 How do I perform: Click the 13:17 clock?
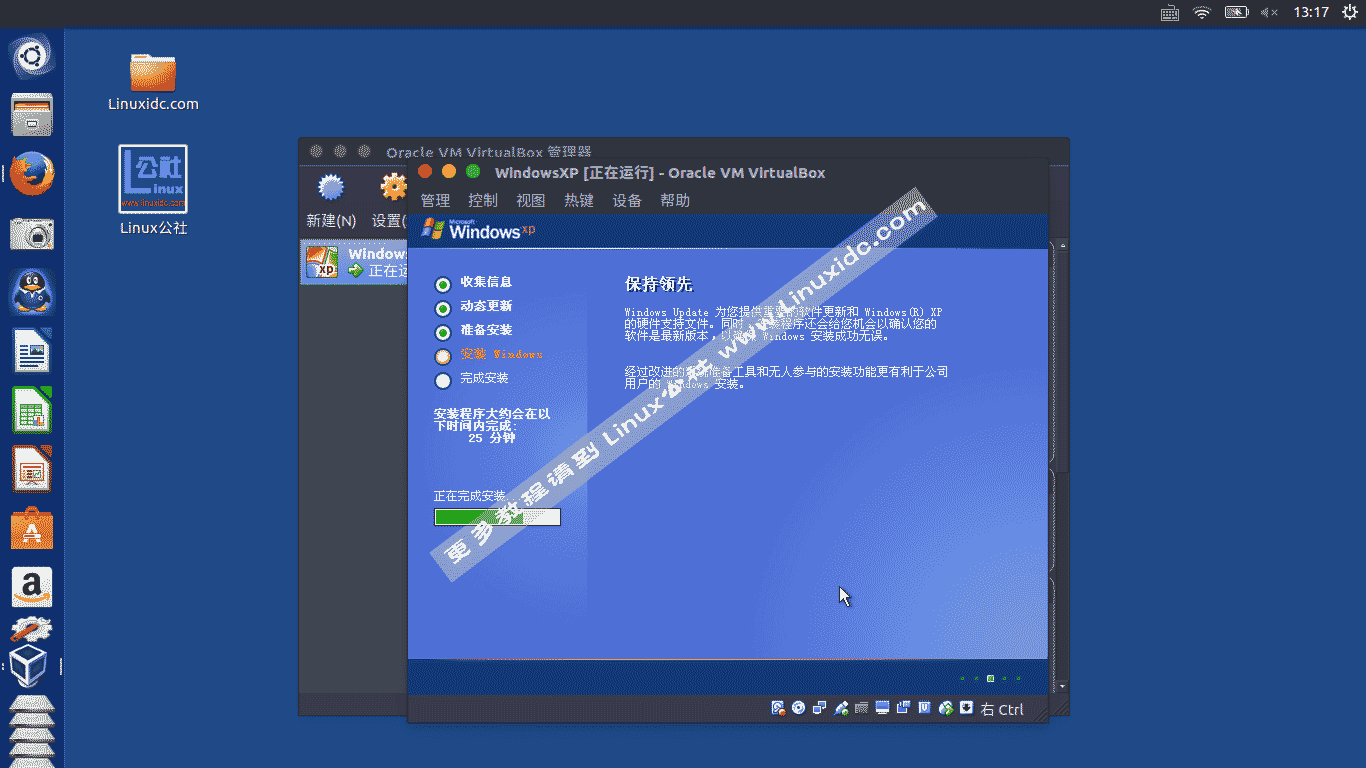(x=1311, y=12)
